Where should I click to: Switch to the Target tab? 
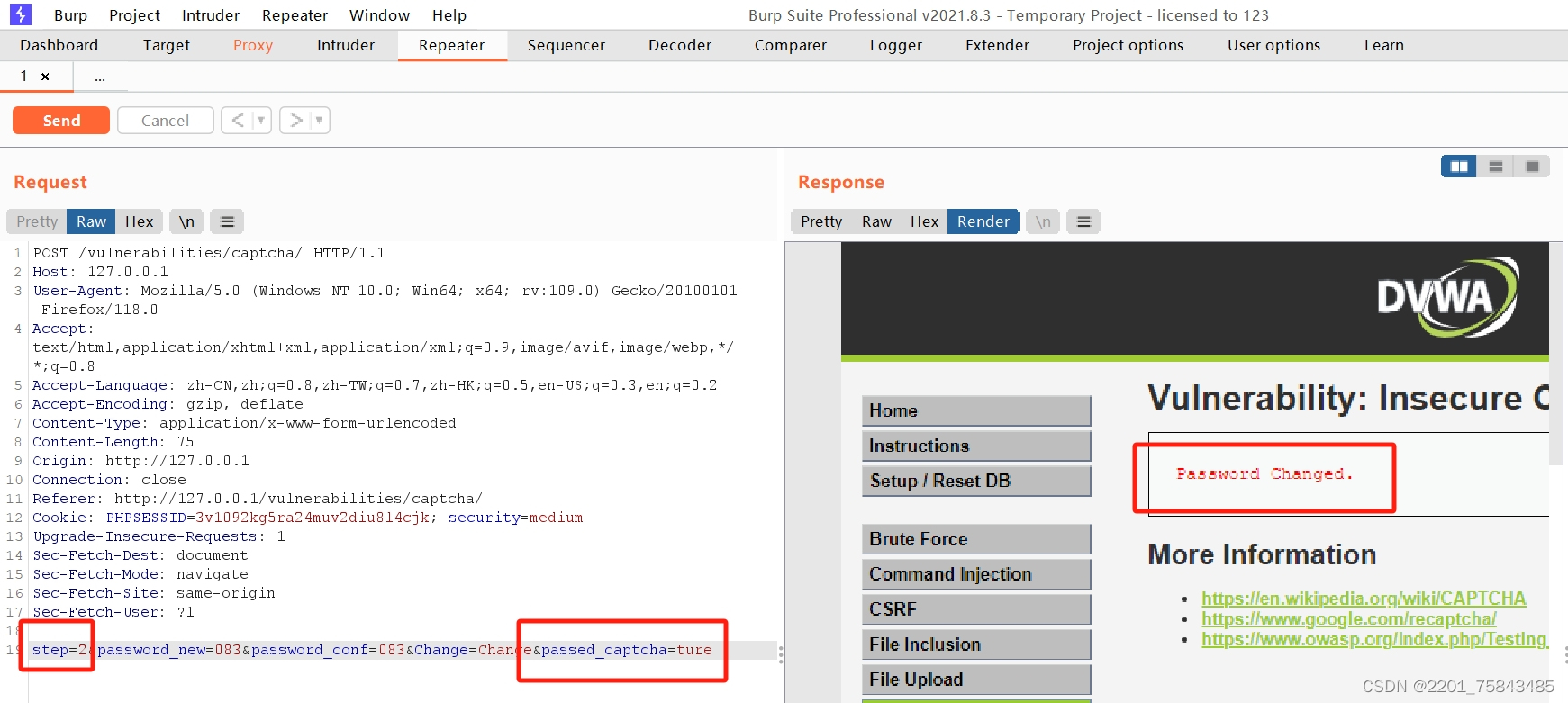[x=167, y=45]
